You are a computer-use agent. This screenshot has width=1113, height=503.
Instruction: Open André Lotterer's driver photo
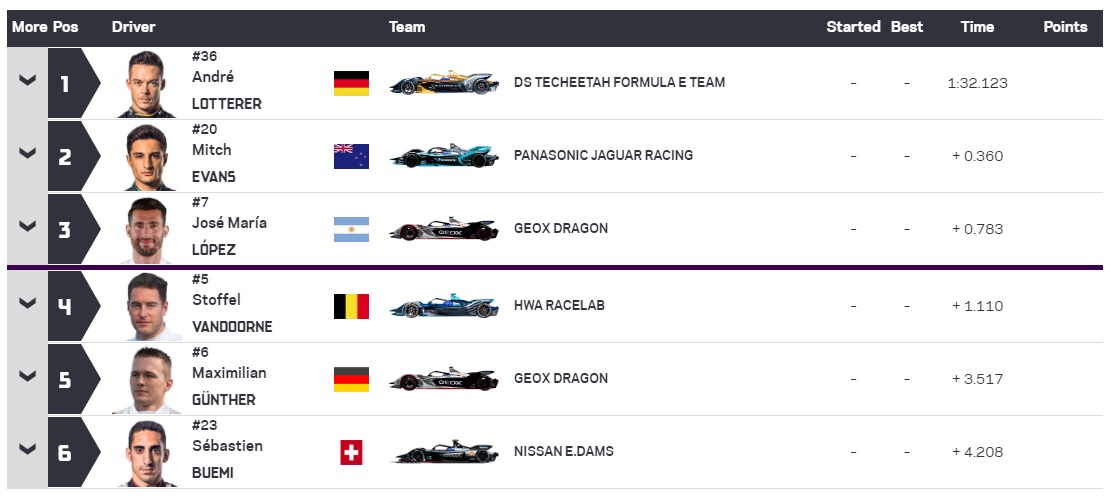coord(147,83)
